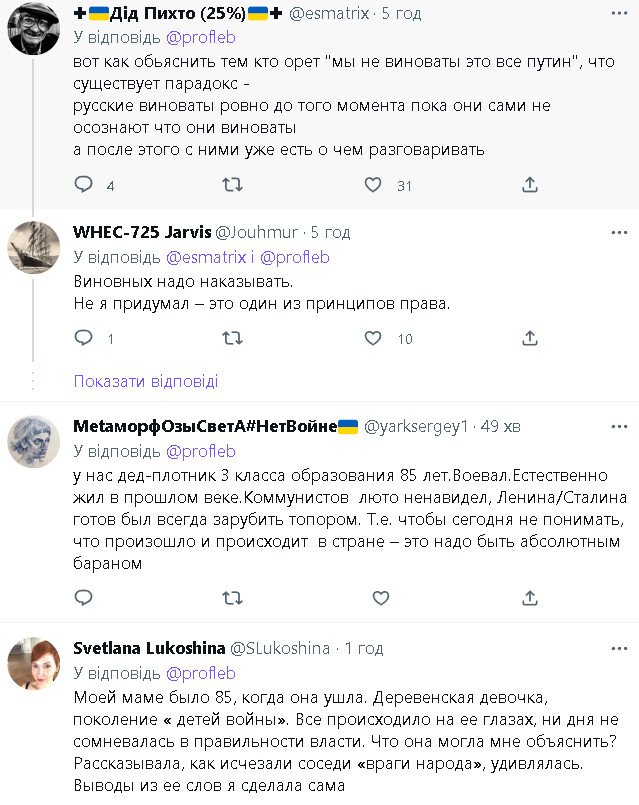Retweet WHEC-725 Jarvis's reply
Image resolution: width=639 pixels, height=805 pixels.
[231, 339]
